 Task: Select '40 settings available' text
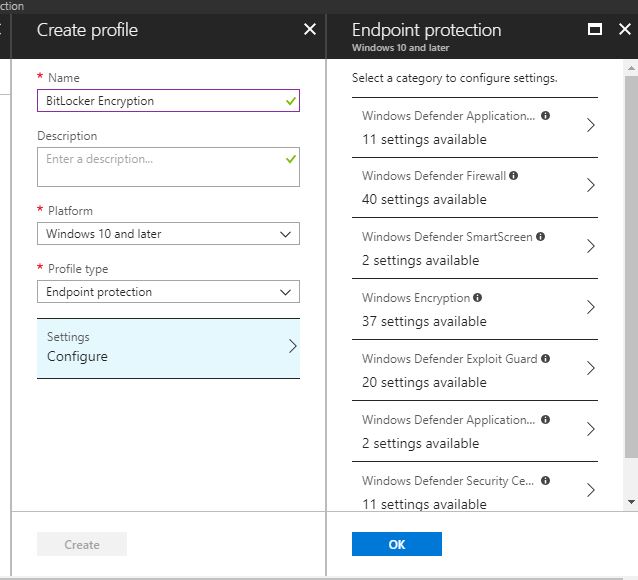point(424,199)
